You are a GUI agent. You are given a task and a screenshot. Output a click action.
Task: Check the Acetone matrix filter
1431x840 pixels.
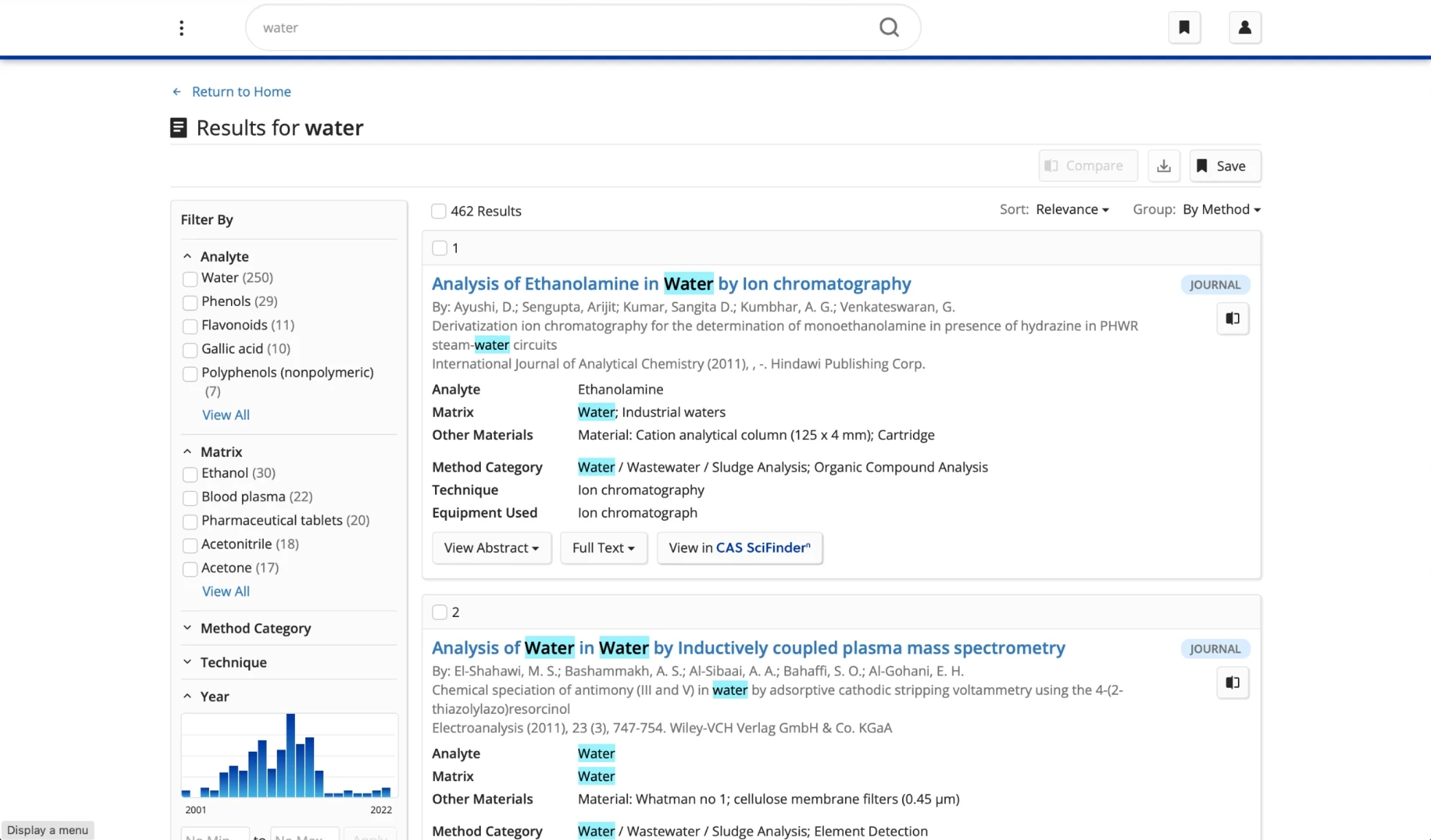[x=190, y=569]
